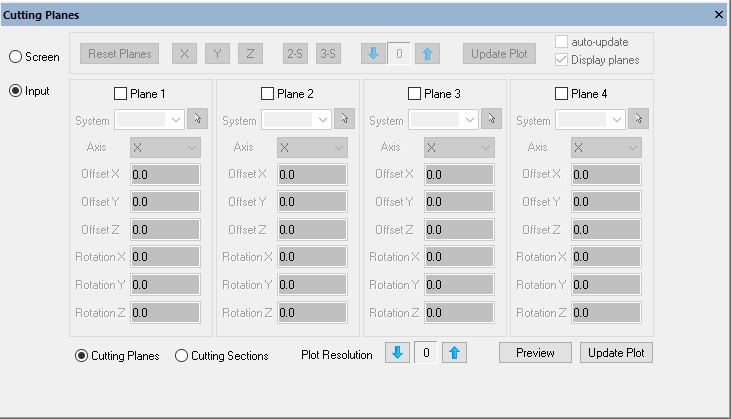Viewport: 731px width, 419px height.
Task: Select the Cutting Sections radio option
Action: point(182,356)
